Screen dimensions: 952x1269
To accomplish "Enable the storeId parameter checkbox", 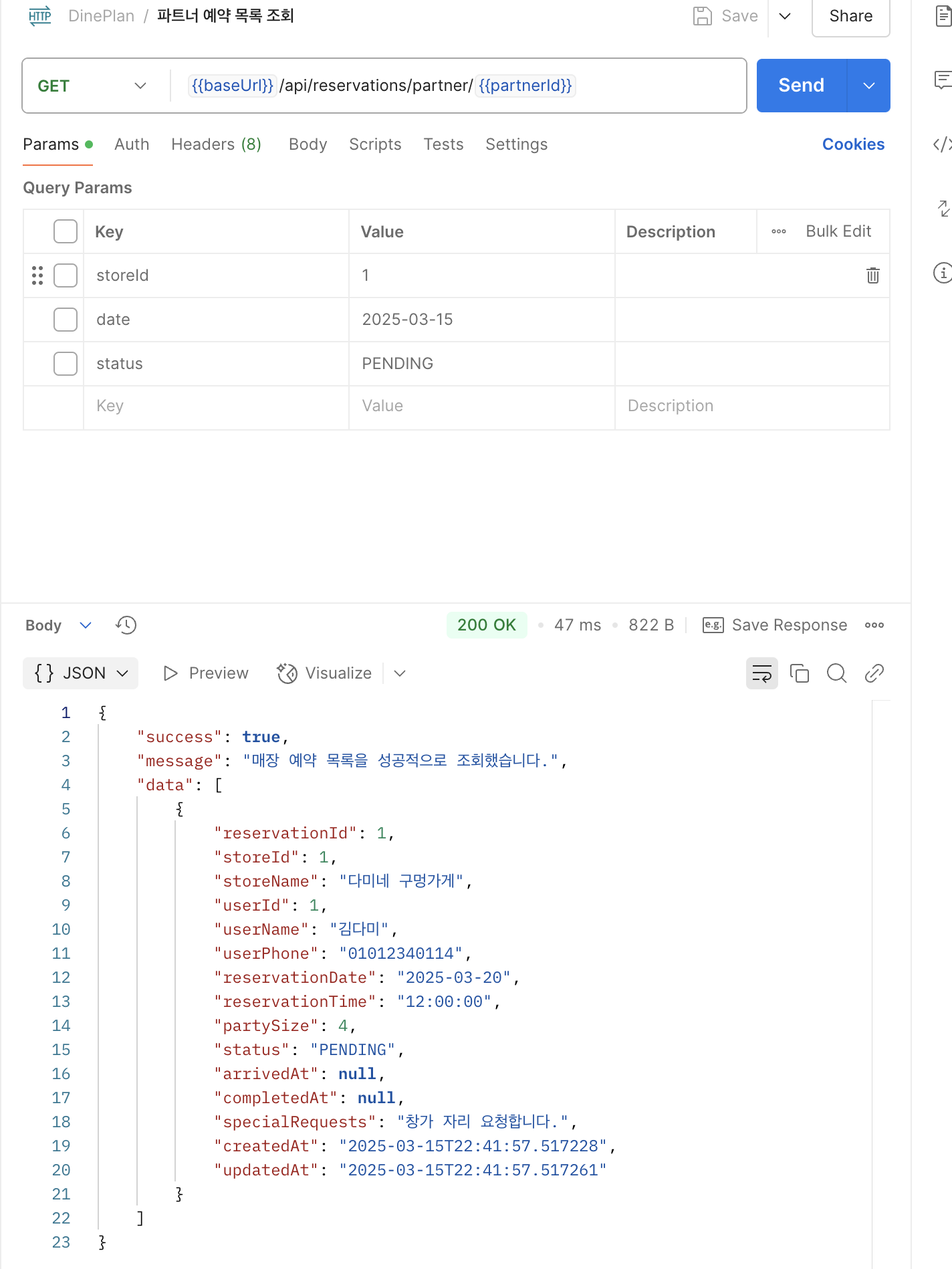I will point(66,275).
